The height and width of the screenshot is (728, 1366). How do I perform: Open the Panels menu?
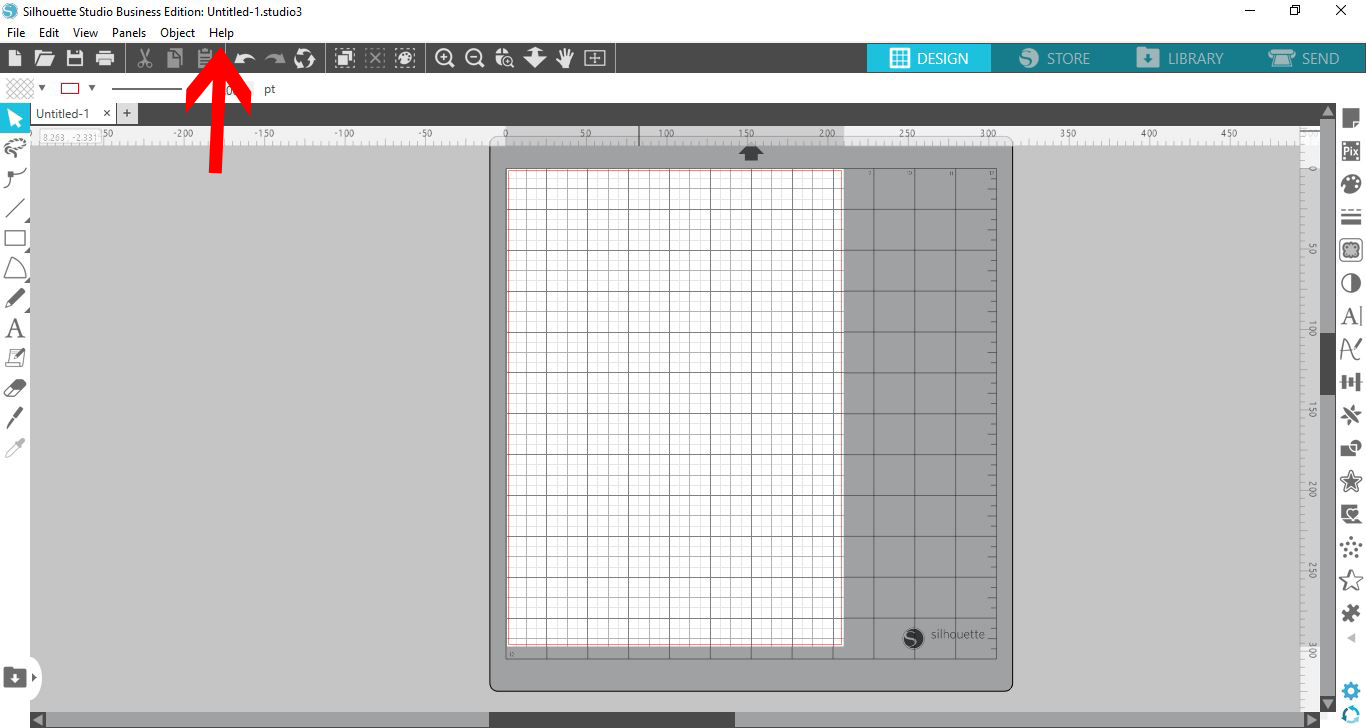point(129,33)
